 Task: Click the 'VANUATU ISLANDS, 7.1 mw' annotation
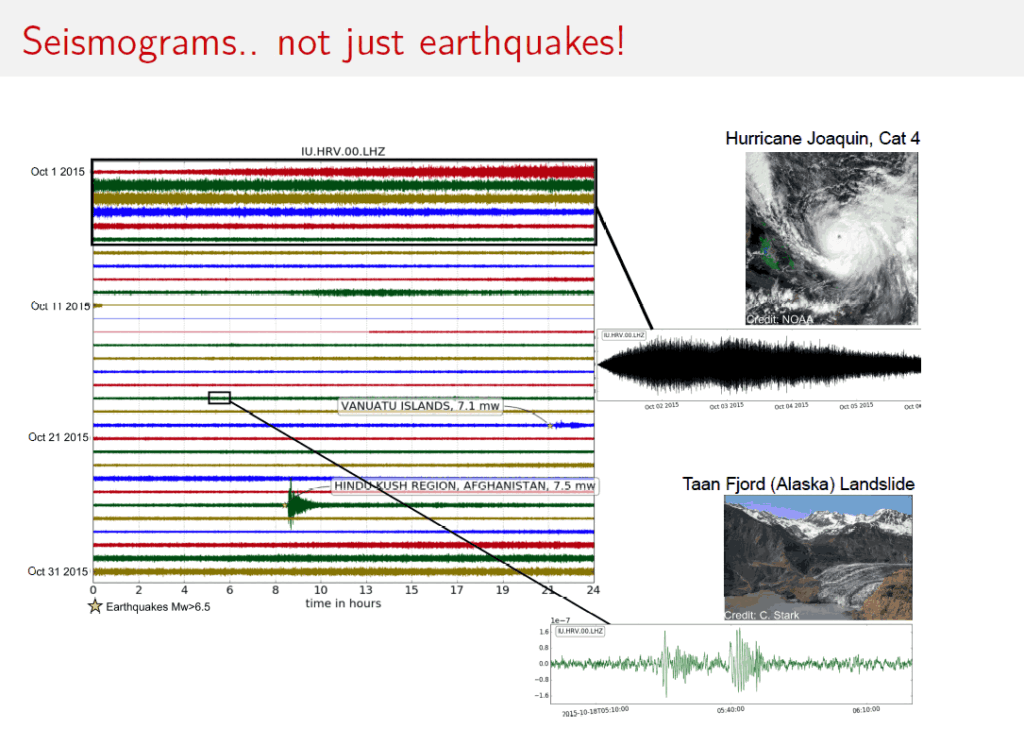[420, 406]
